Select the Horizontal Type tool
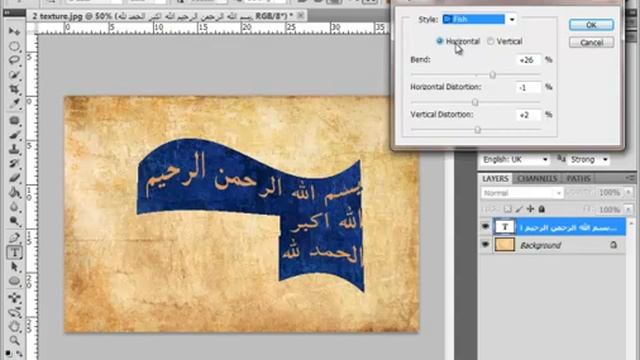Screen dimensions: 640x360 [x=14, y=253]
